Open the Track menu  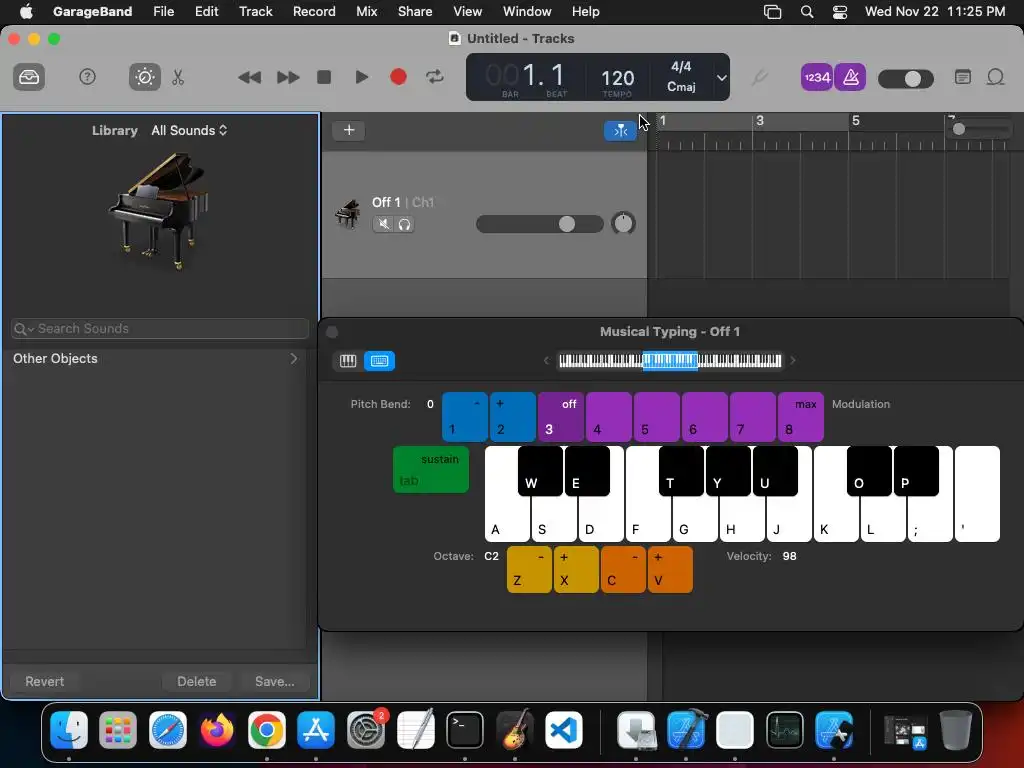[x=255, y=11]
